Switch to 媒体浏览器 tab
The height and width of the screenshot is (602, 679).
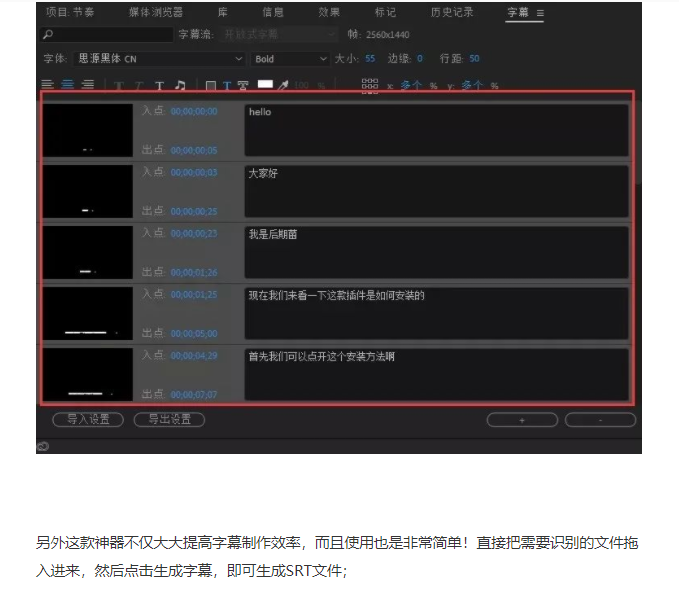tap(155, 12)
